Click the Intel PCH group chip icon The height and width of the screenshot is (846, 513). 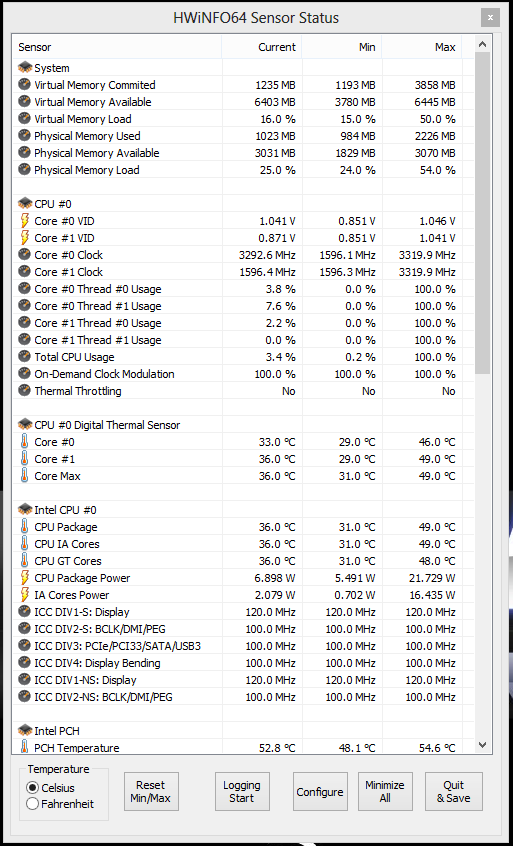25,731
